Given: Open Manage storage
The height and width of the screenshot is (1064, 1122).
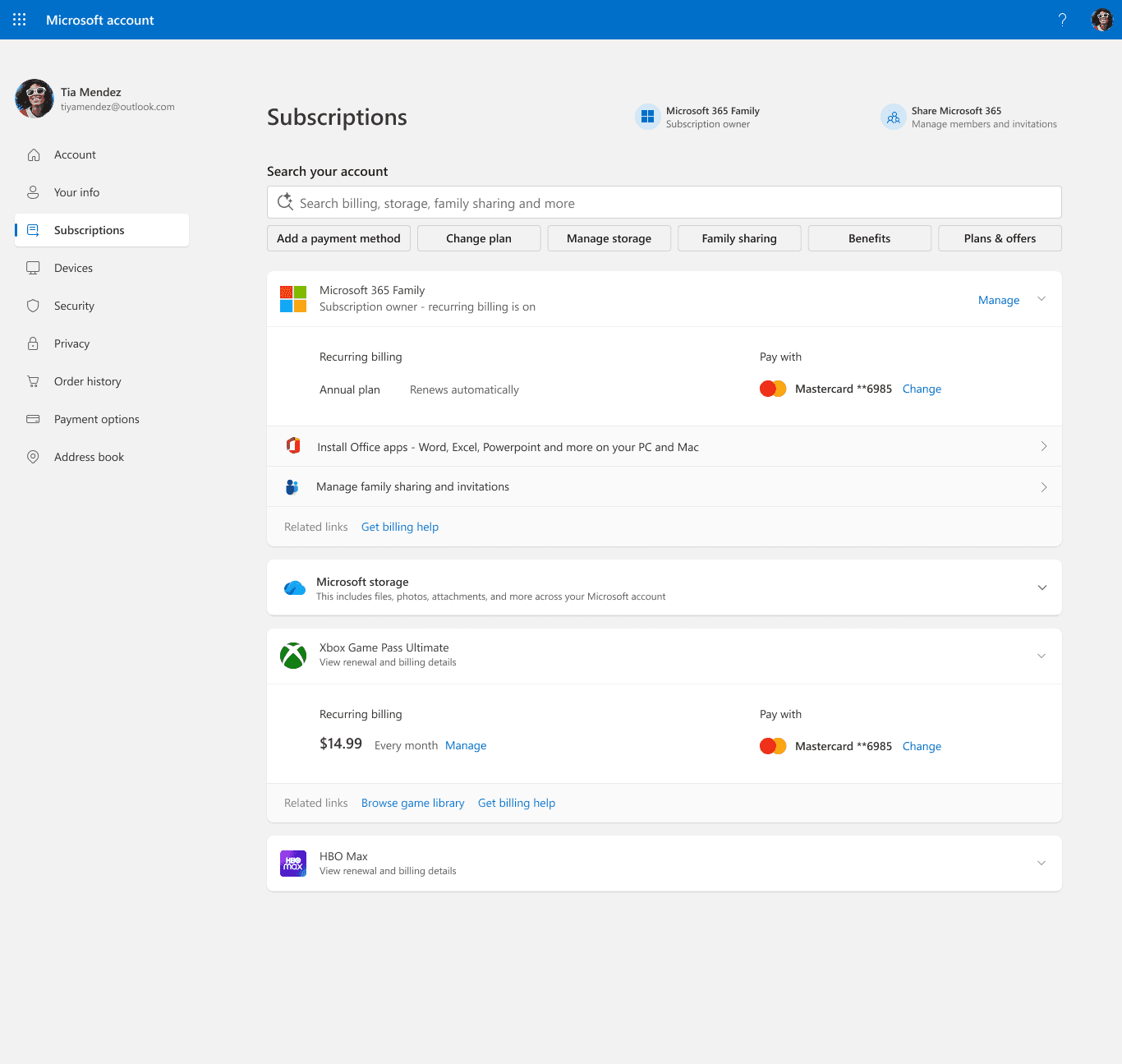Looking at the screenshot, I should click(609, 238).
